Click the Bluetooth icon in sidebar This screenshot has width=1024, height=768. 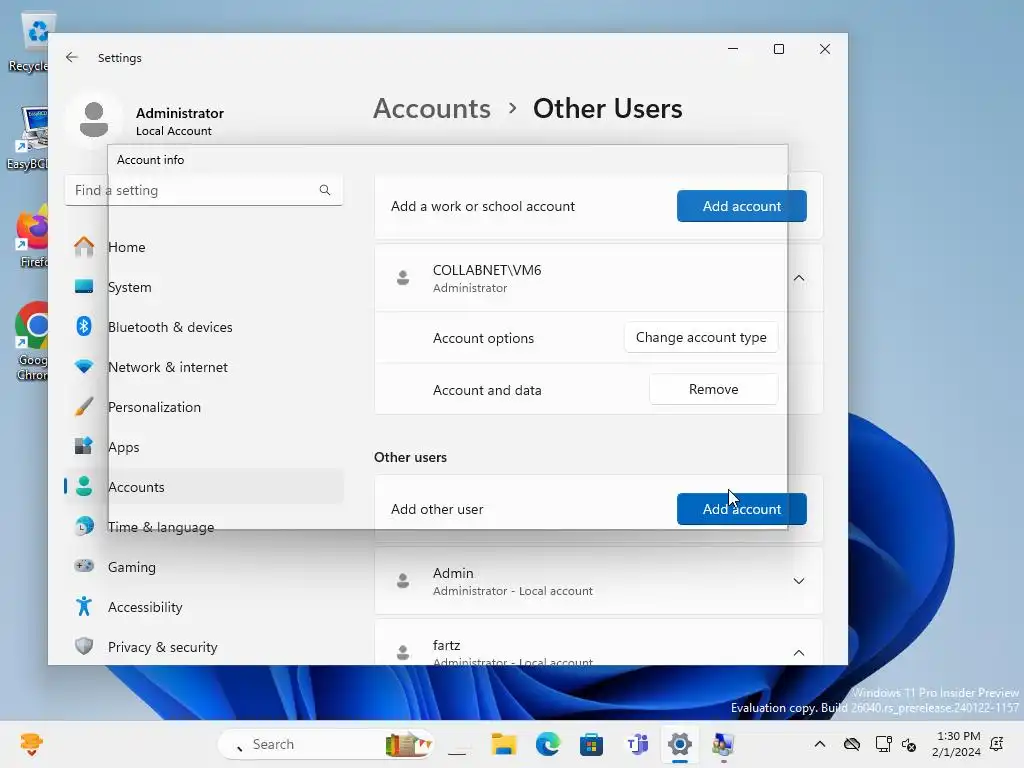point(84,326)
